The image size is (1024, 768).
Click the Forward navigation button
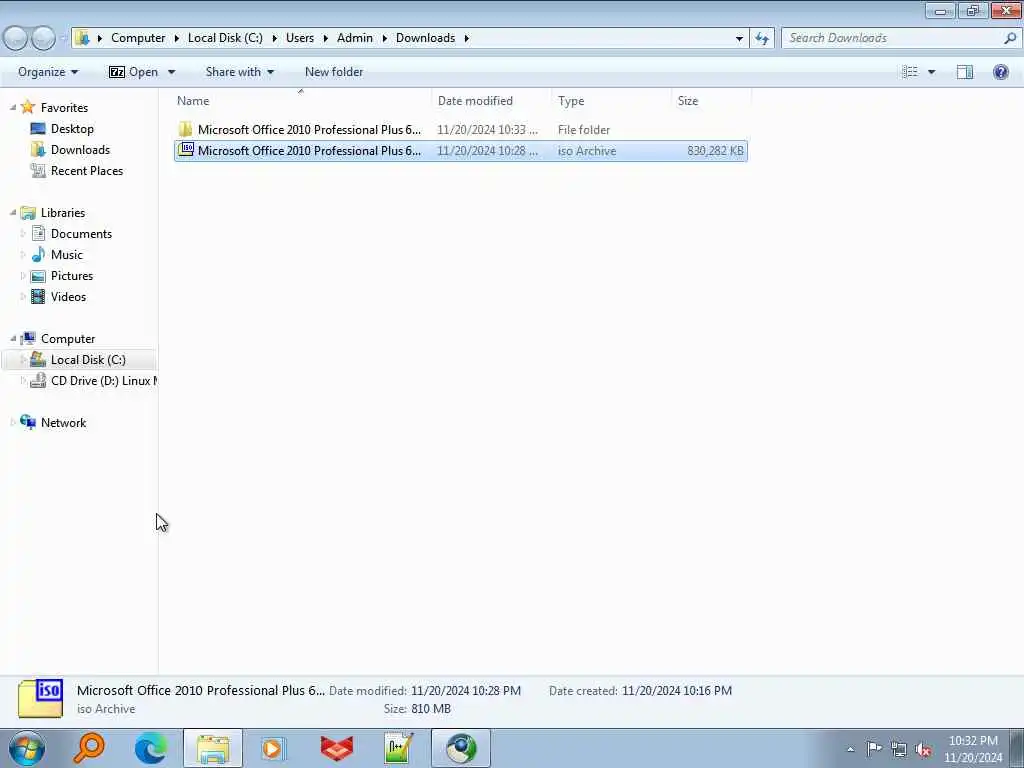43,38
